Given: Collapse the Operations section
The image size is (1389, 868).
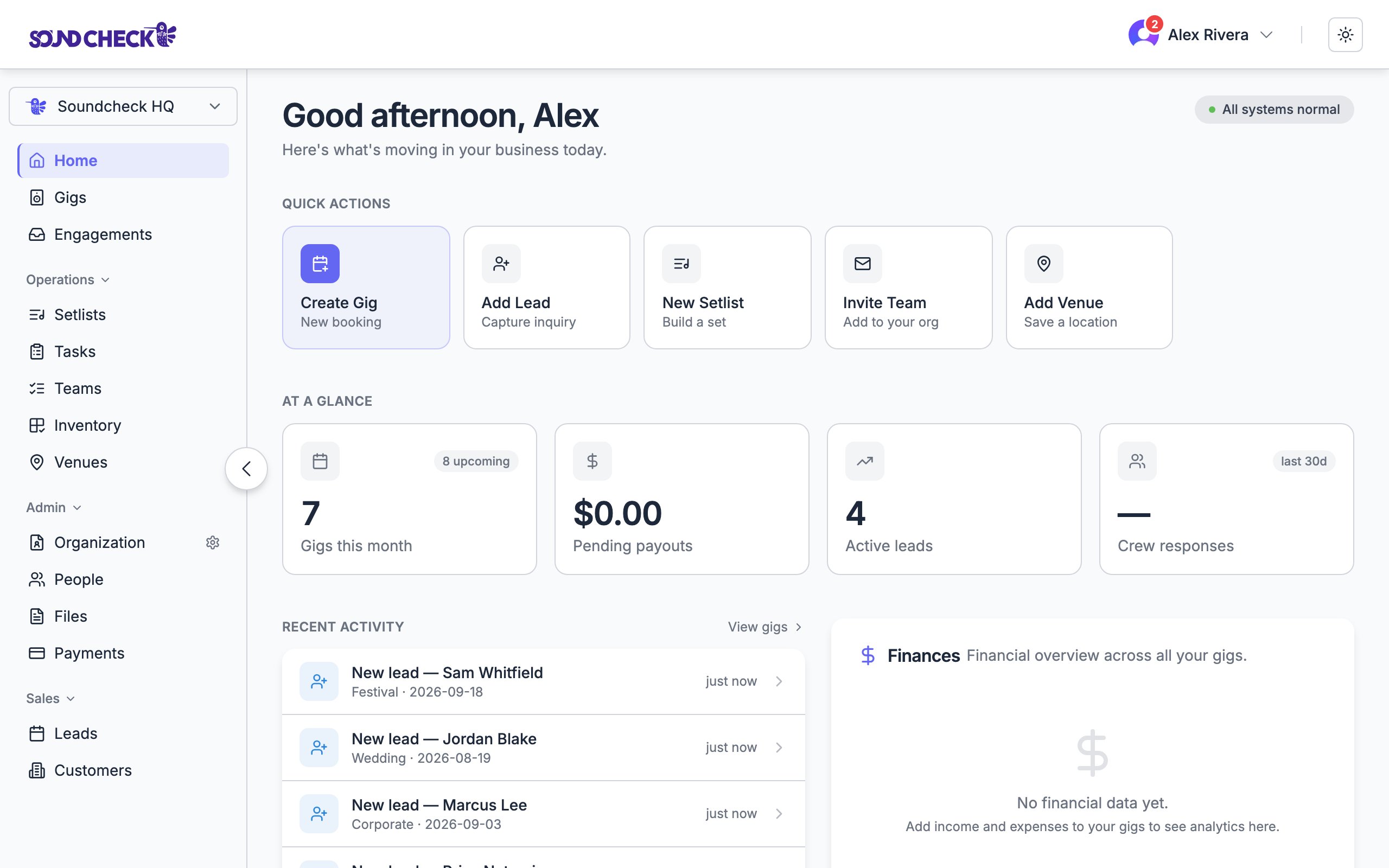Looking at the screenshot, I should [x=68, y=279].
